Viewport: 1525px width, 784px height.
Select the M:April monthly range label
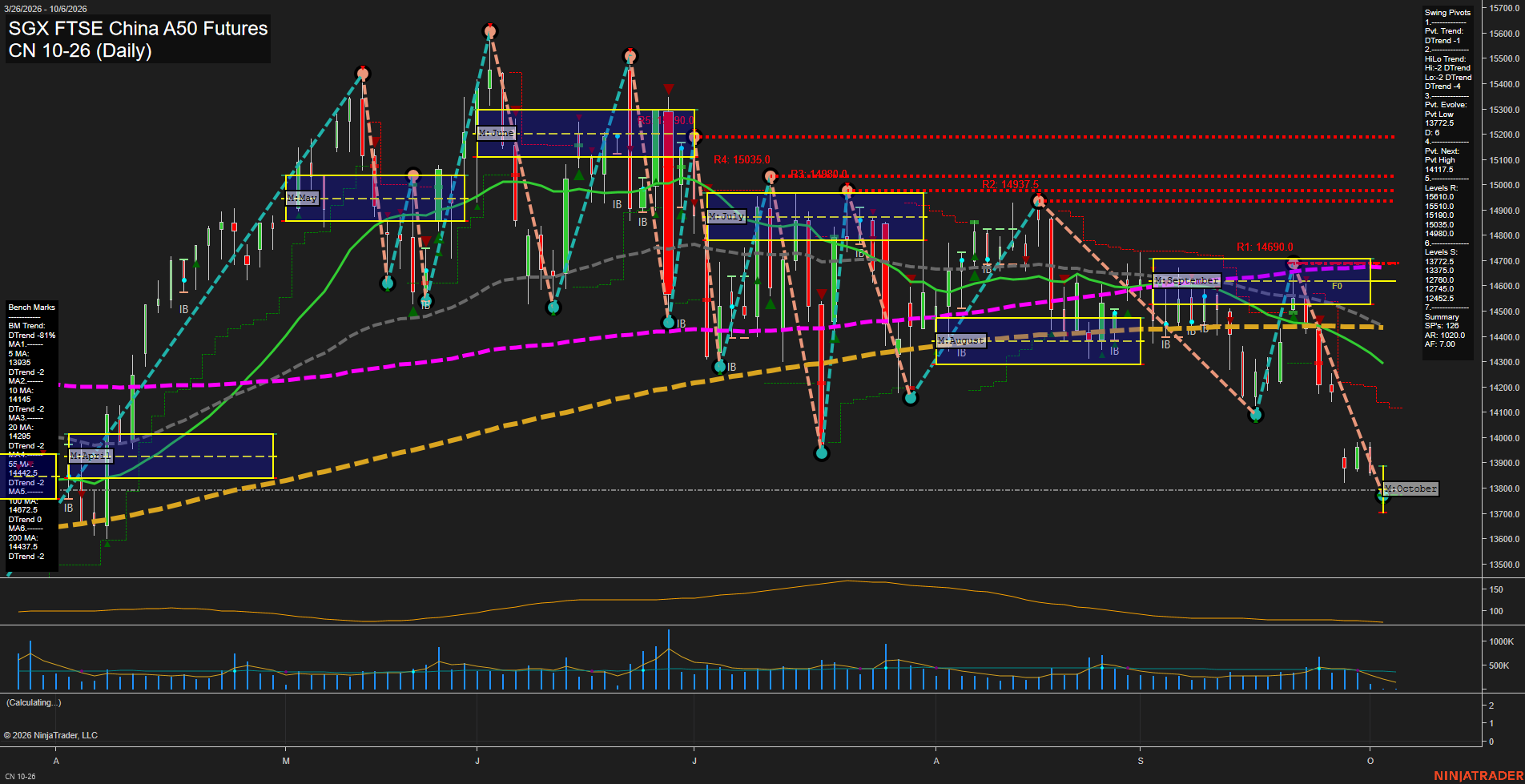coord(91,456)
